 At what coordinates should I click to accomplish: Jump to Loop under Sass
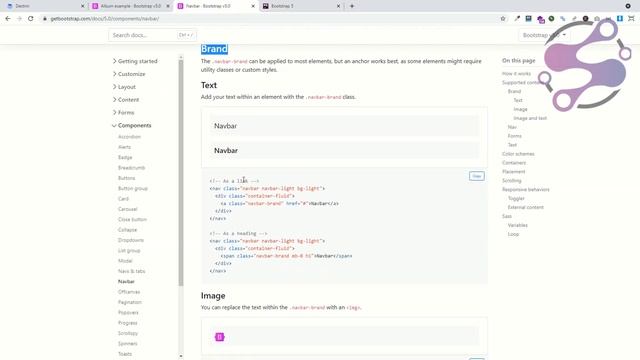click(513, 234)
